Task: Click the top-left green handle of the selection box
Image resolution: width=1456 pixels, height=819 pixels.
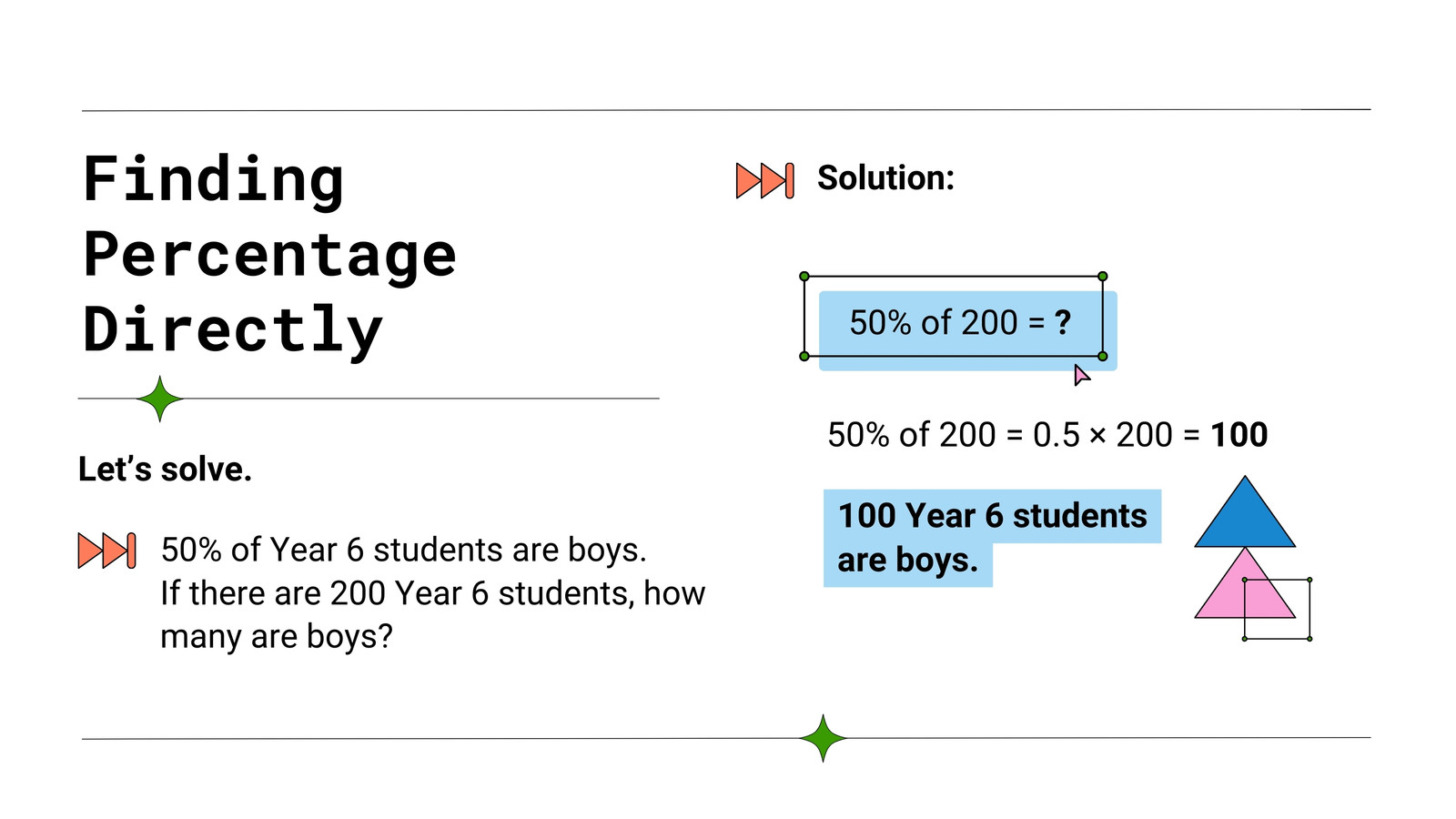Action: coord(804,276)
